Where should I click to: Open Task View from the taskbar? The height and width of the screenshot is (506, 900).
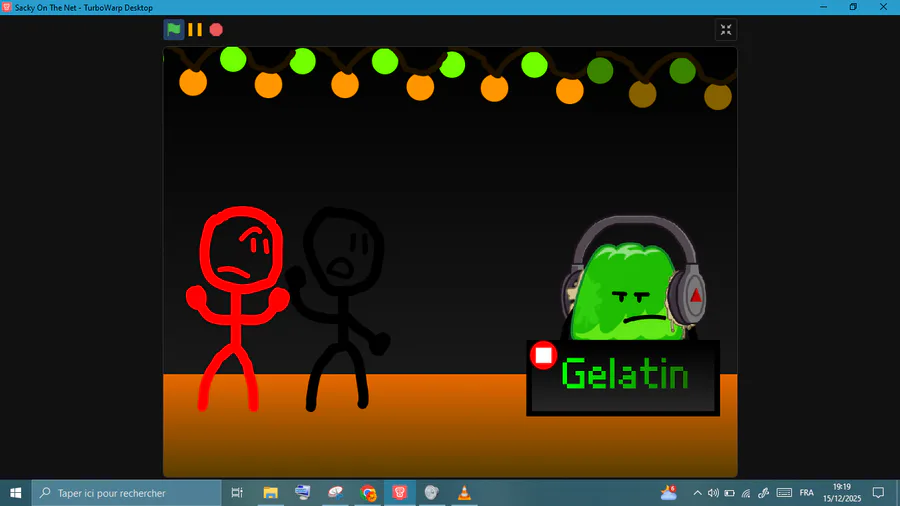click(237, 493)
